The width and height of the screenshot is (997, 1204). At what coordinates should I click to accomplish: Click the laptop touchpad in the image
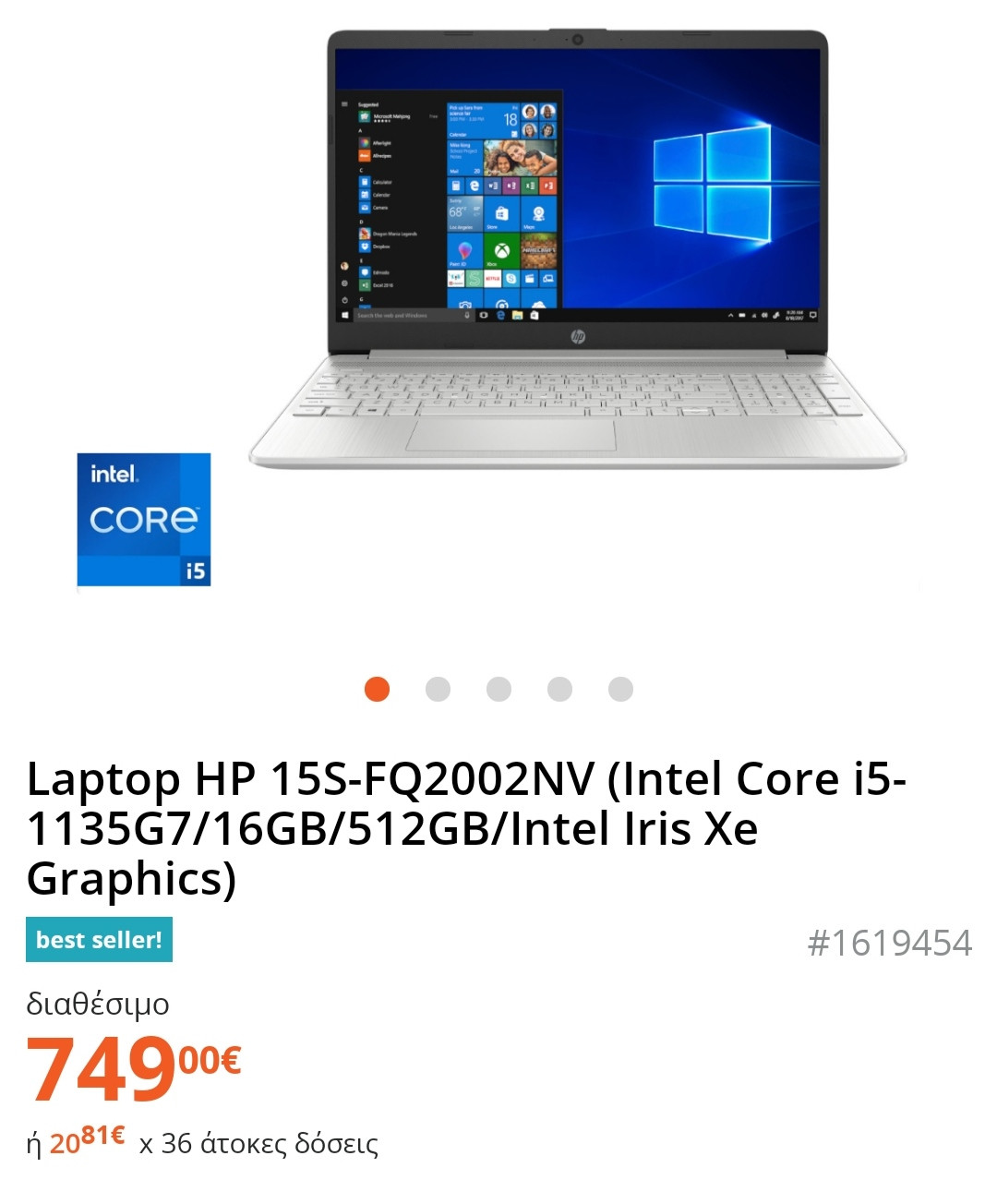511,433
